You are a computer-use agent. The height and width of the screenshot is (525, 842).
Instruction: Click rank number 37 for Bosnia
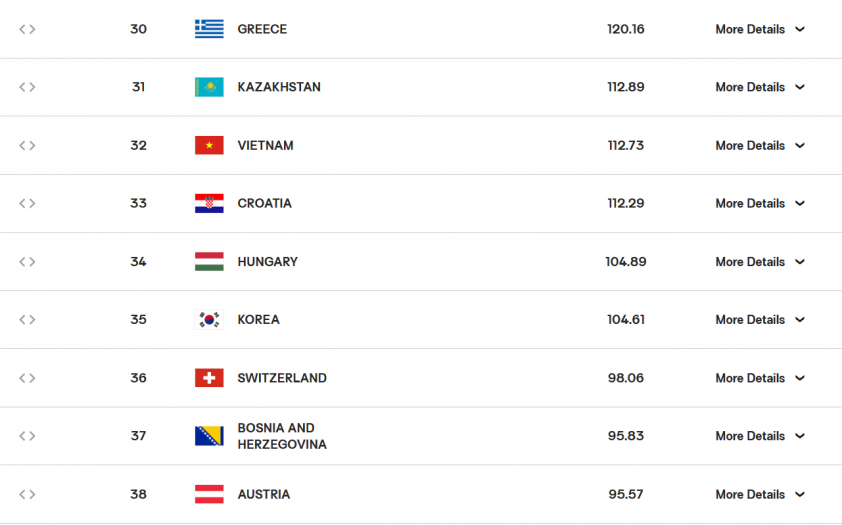(139, 436)
